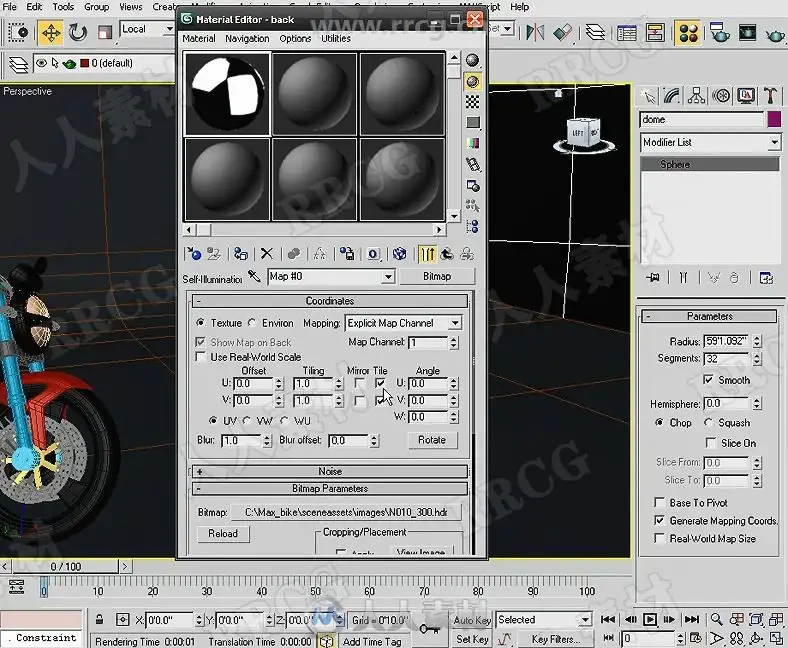Click Go to Parent icon
788x648 pixels.
pyautogui.click(x=447, y=254)
